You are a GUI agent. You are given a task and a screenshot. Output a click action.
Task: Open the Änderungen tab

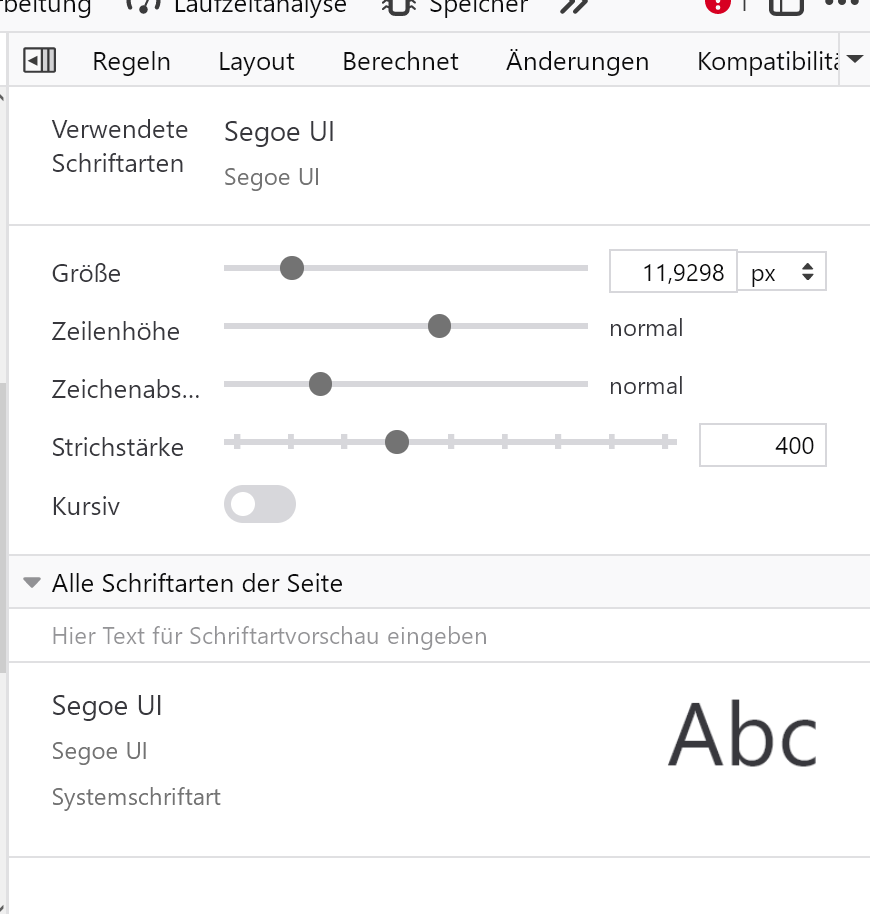coord(577,61)
